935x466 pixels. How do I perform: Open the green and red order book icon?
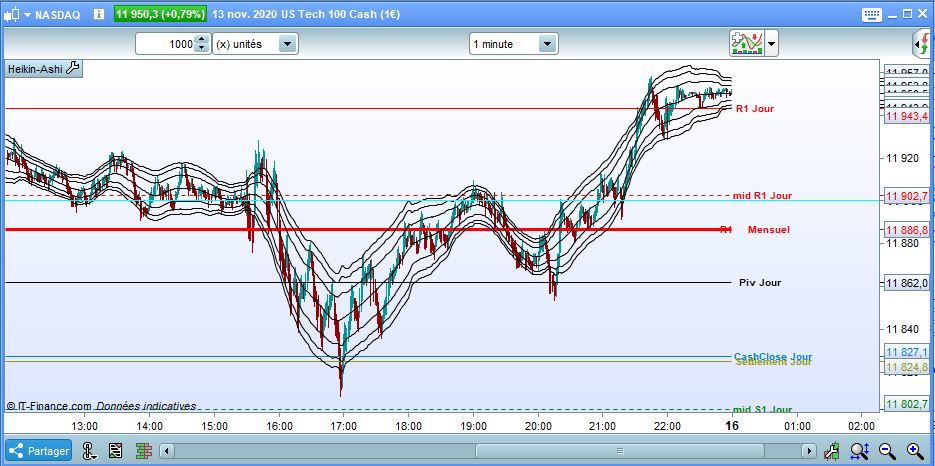144,451
